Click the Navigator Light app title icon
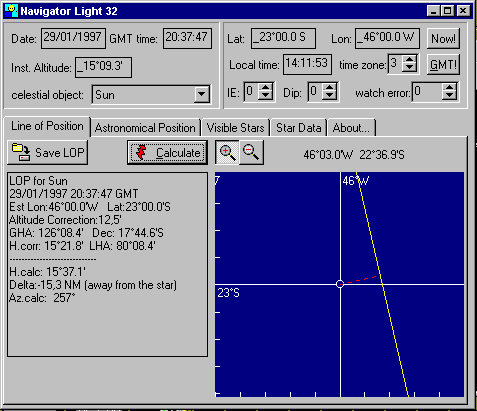Viewport: 477px width, 411px height. [x=11, y=11]
